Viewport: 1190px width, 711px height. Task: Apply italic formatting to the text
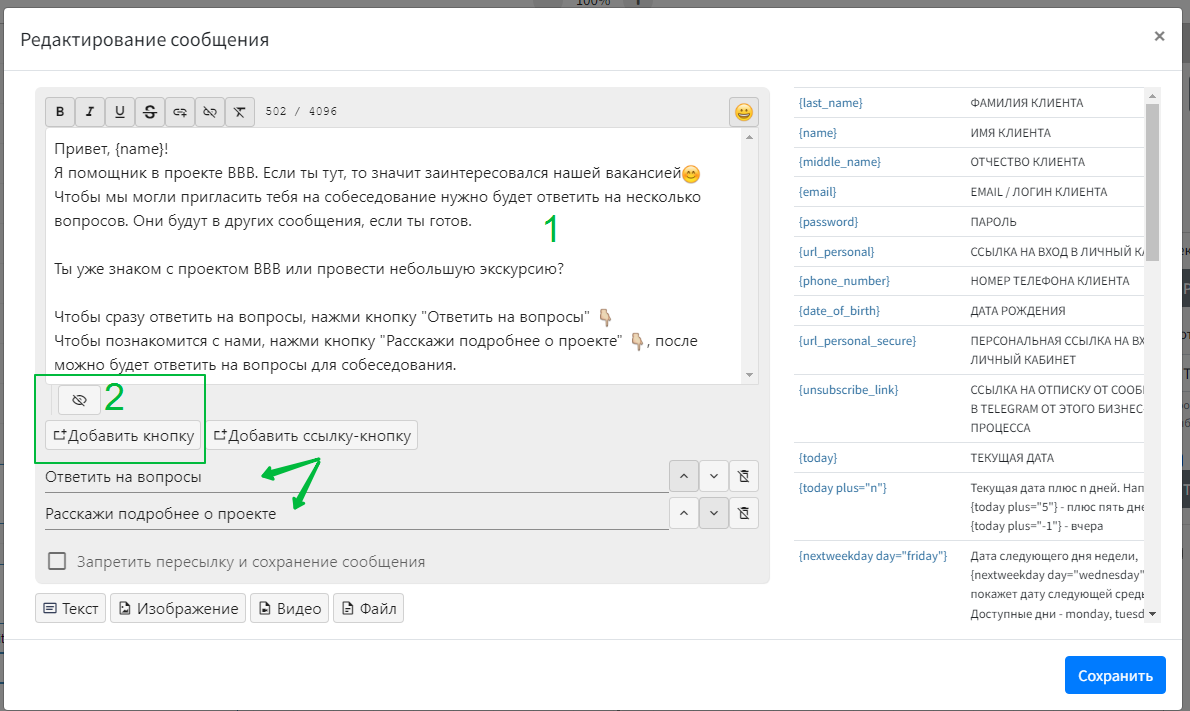coord(90,112)
